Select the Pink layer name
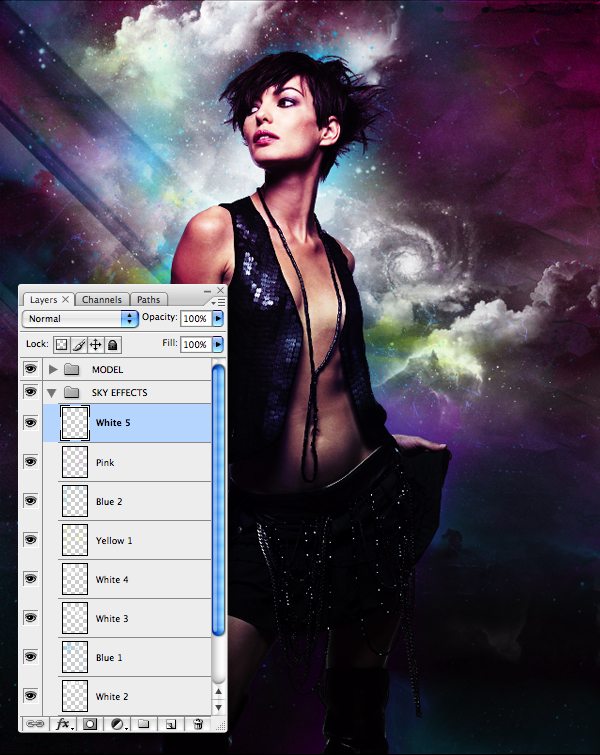The image size is (600, 755). click(105, 463)
